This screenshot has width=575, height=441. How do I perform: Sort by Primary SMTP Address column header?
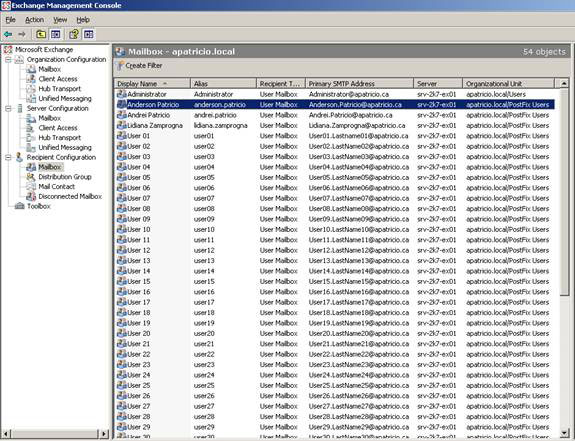click(x=359, y=84)
